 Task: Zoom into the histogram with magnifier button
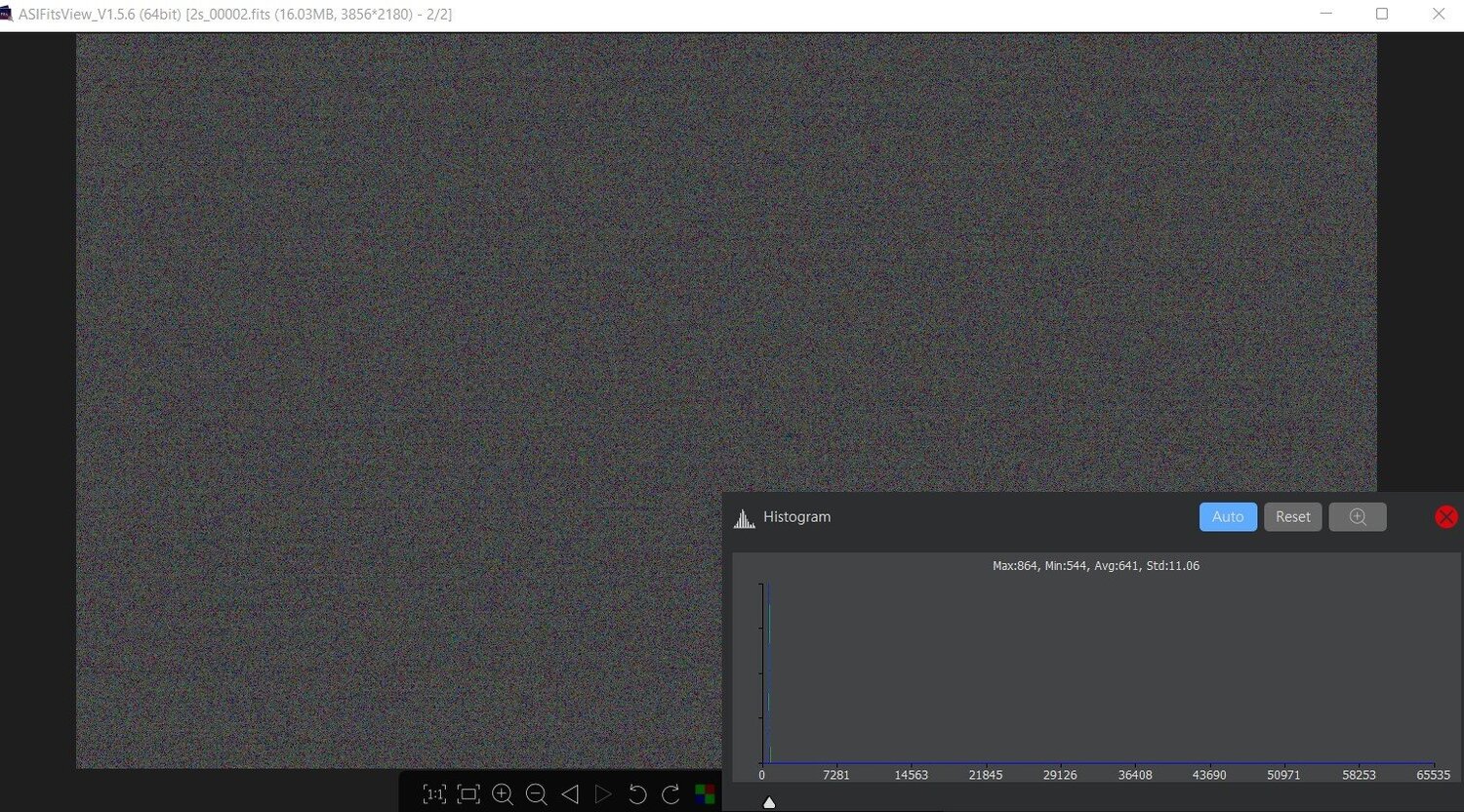(x=1358, y=517)
